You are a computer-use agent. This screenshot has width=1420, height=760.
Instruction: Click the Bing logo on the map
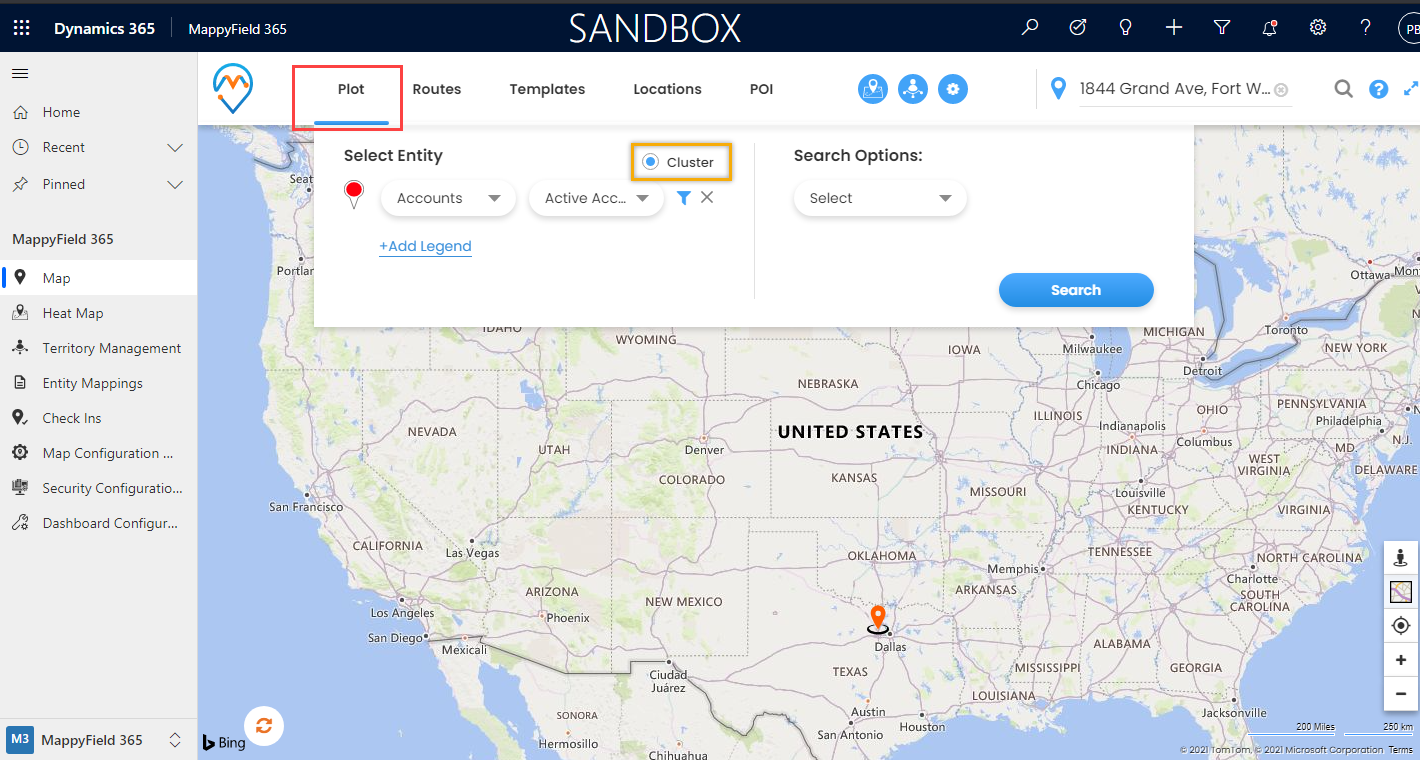pos(224,743)
